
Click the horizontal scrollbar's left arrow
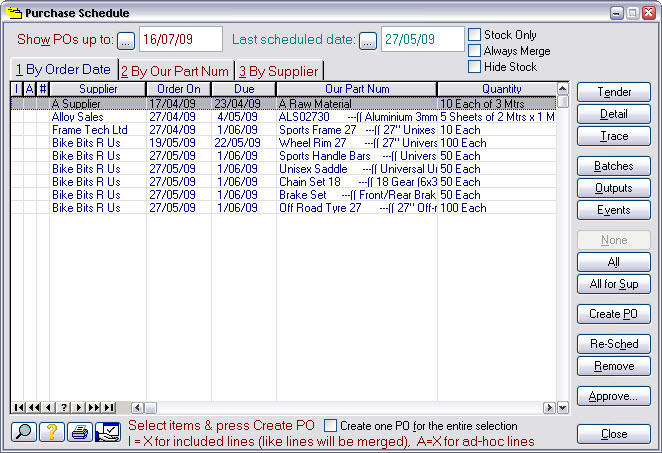coord(138,408)
